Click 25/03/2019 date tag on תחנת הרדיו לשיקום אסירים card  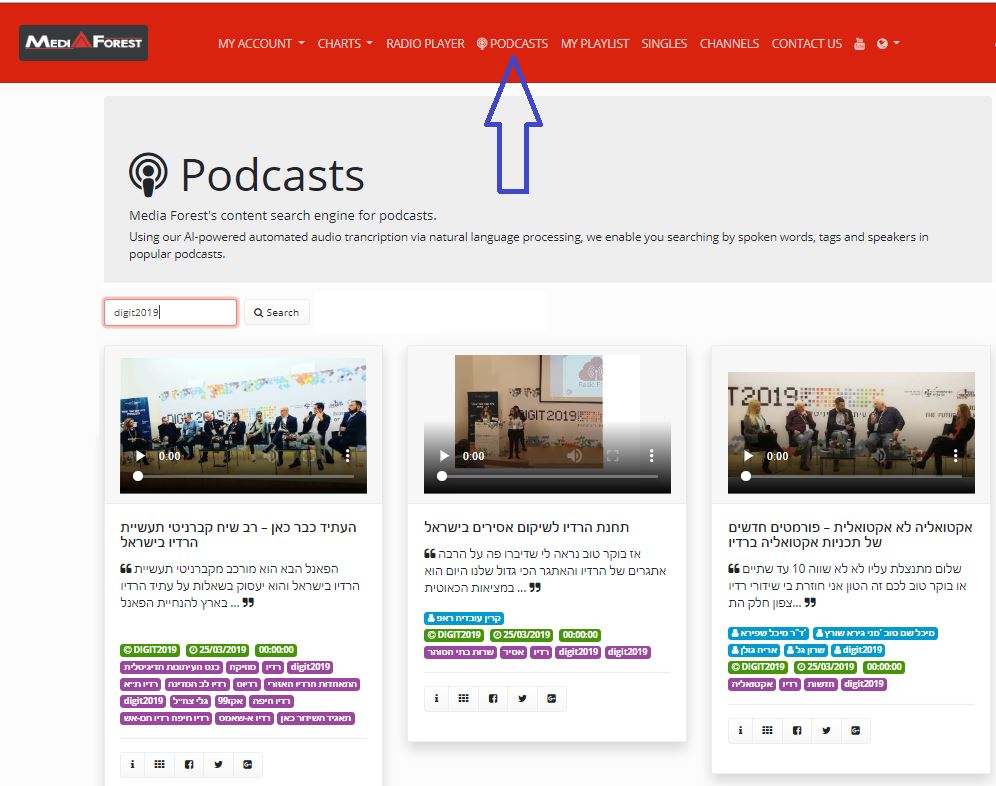[522, 635]
